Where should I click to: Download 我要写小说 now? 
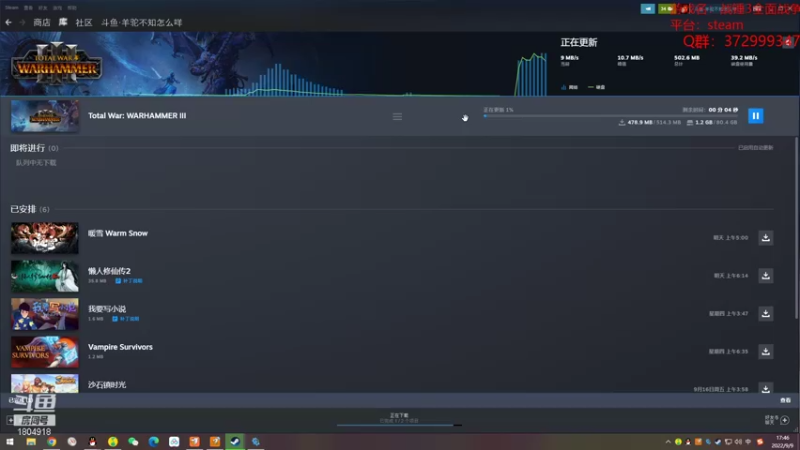765,313
